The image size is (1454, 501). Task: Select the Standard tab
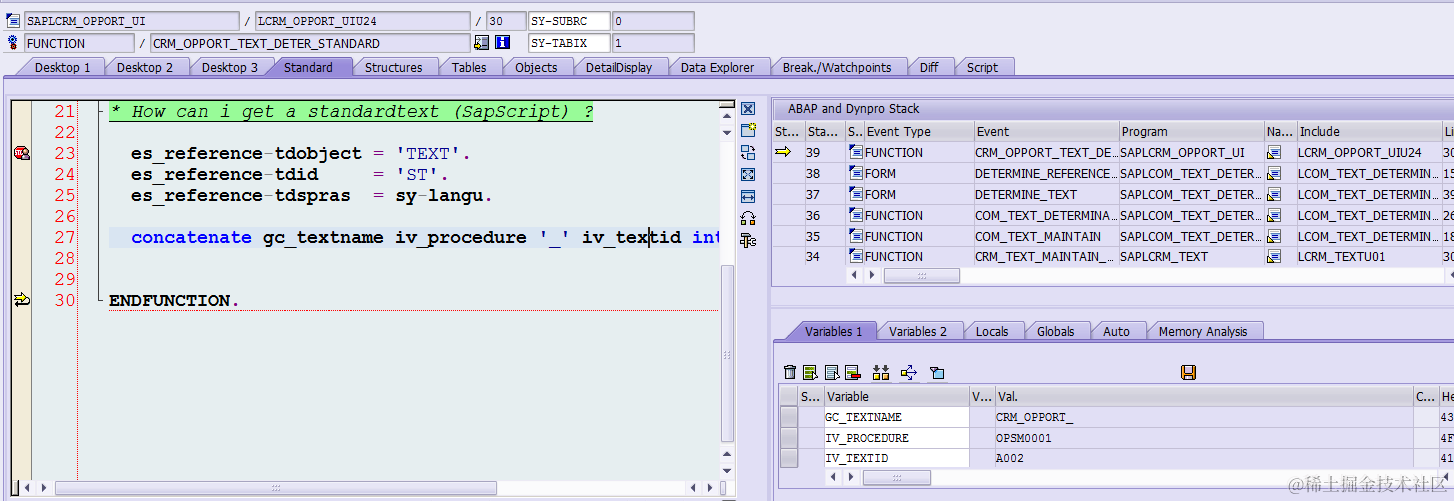(x=308, y=67)
